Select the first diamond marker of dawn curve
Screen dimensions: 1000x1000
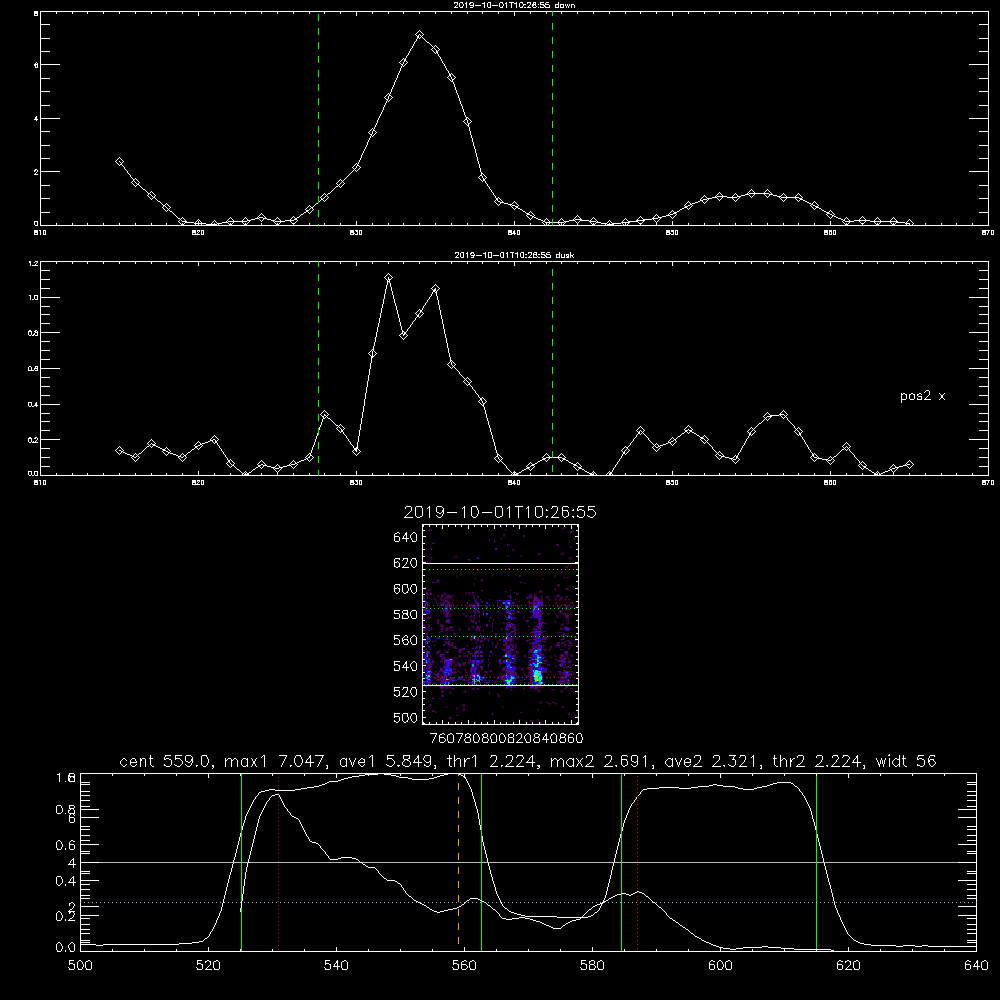119,162
